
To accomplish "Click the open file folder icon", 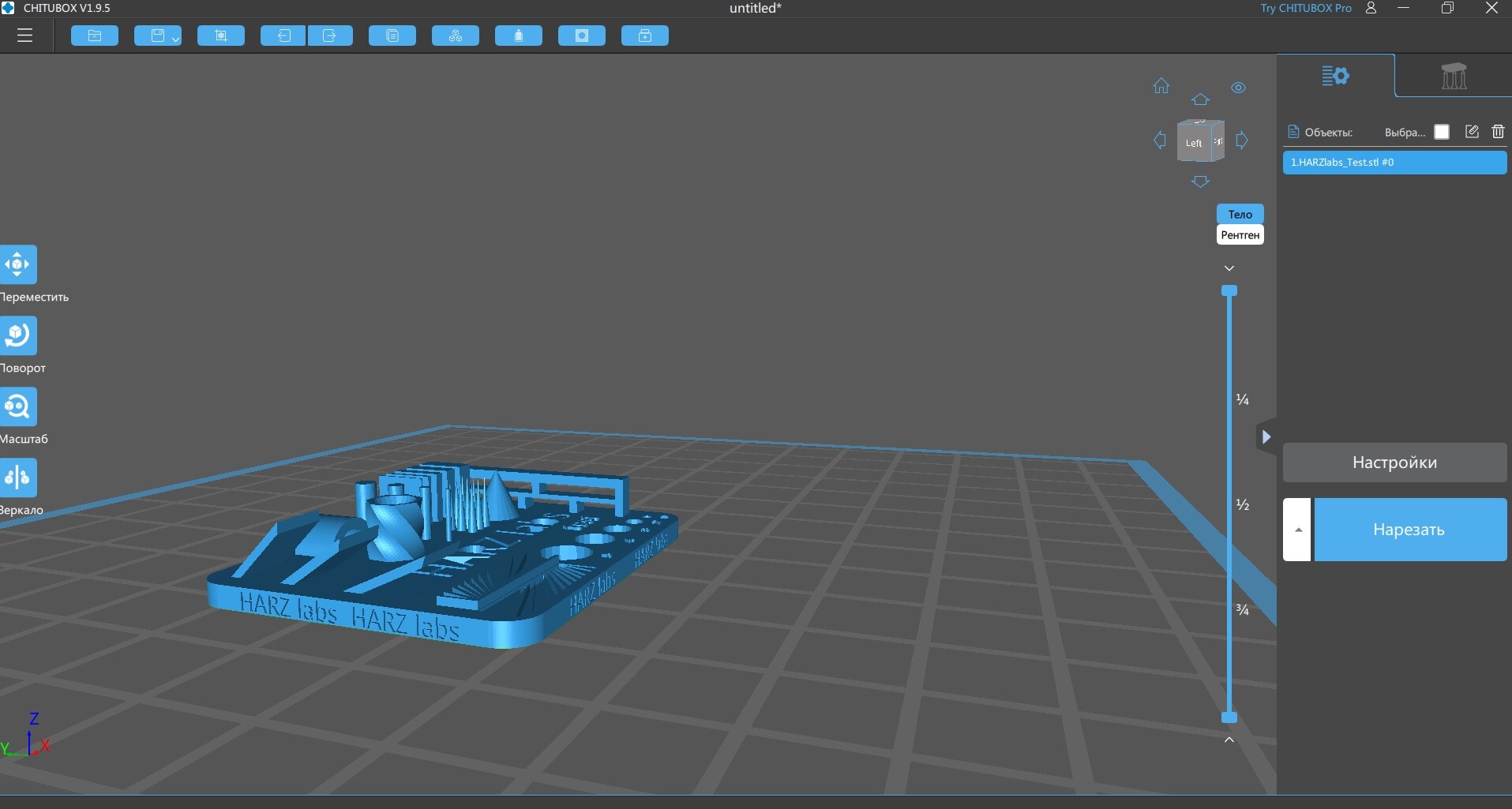I will 95,36.
